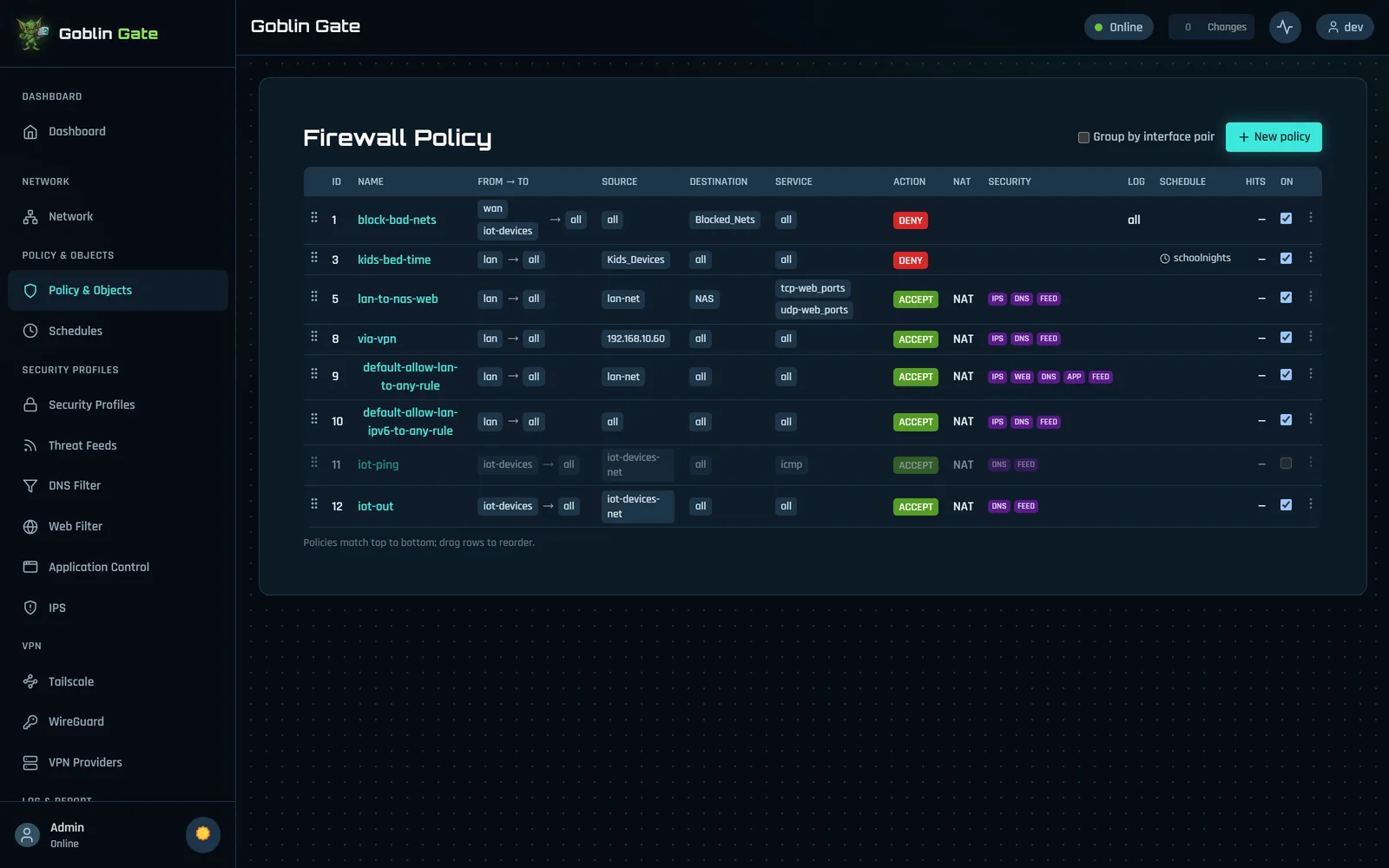Grab the drag handle for via-vpn row
The width and height of the screenshot is (1389, 868).
point(314,337)
